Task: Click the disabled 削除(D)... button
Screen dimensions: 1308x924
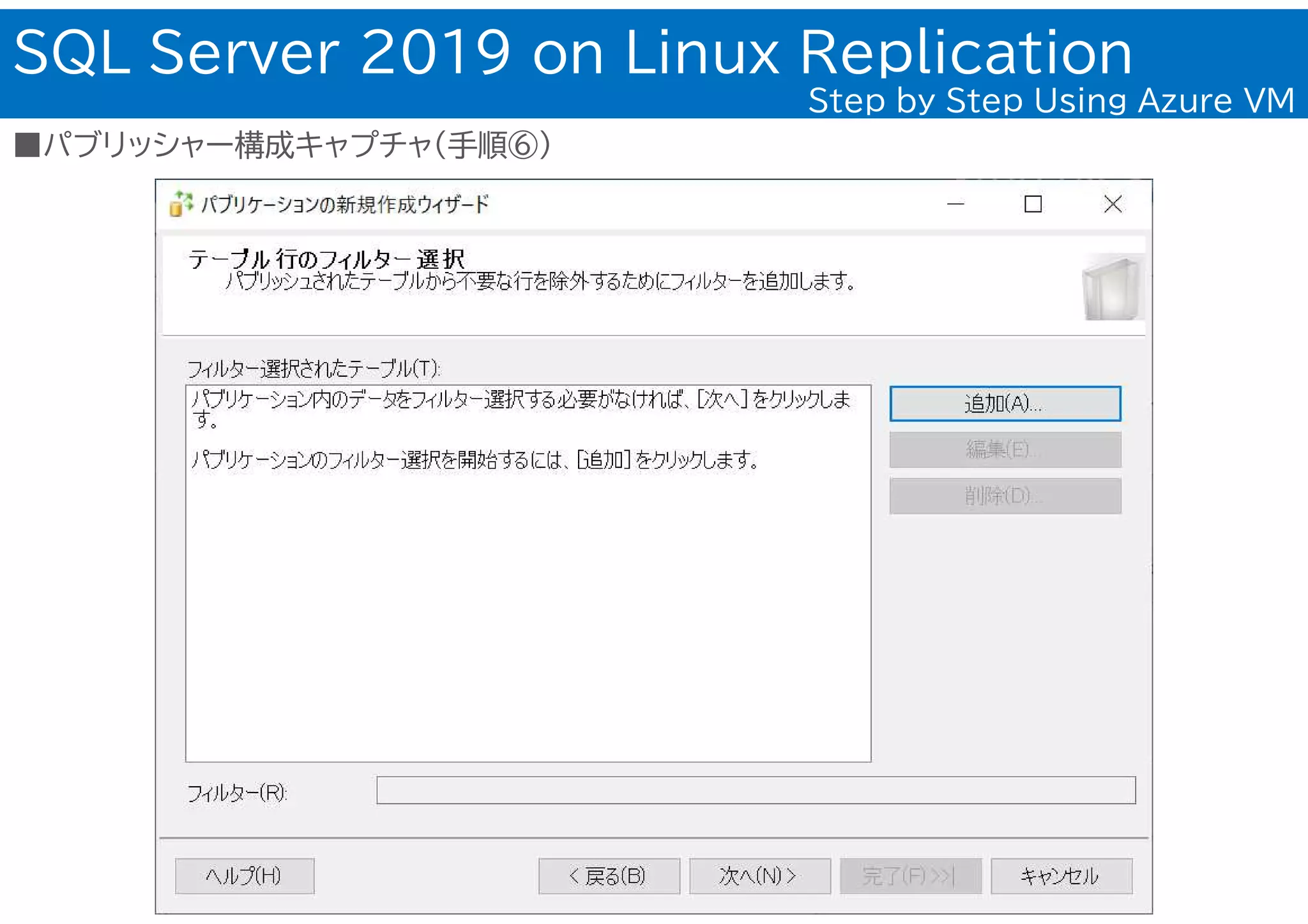Action: tap(1005, 496)
